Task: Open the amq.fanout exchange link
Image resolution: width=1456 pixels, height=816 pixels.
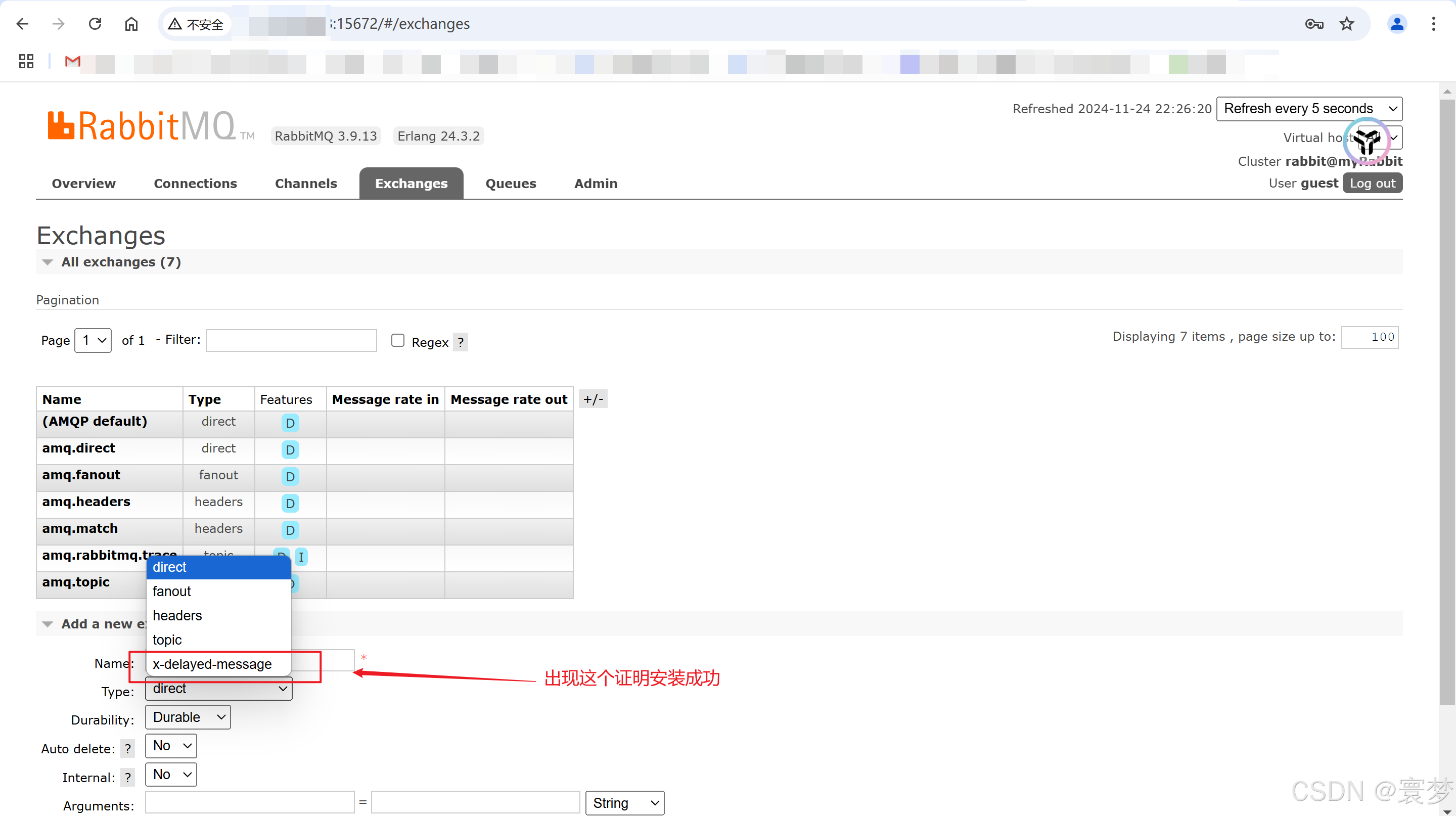Action: click(81, 475)
